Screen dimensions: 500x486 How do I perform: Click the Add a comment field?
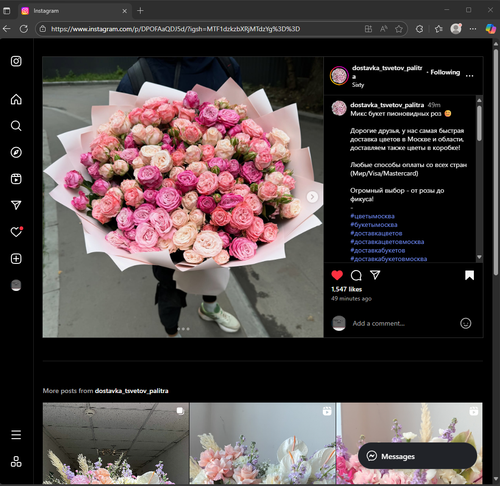point(404,323)
